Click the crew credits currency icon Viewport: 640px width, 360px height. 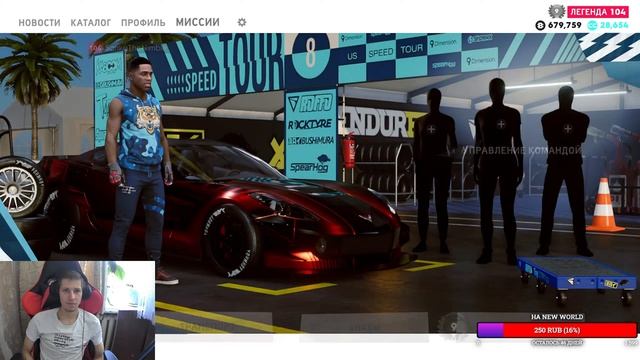tap(592, 26)
